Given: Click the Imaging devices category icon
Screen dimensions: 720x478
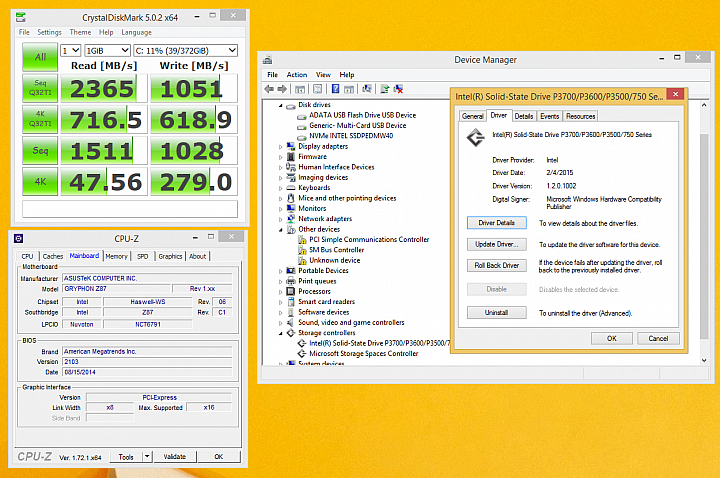Looking at the screenshot, I should [x=291, y=178].
